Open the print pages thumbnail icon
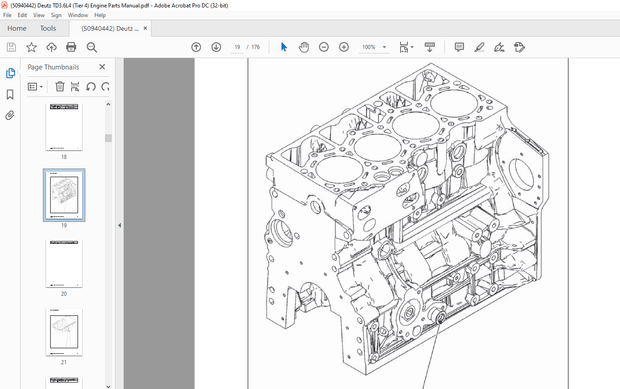620x389 pixels. (x=75, y=87)
